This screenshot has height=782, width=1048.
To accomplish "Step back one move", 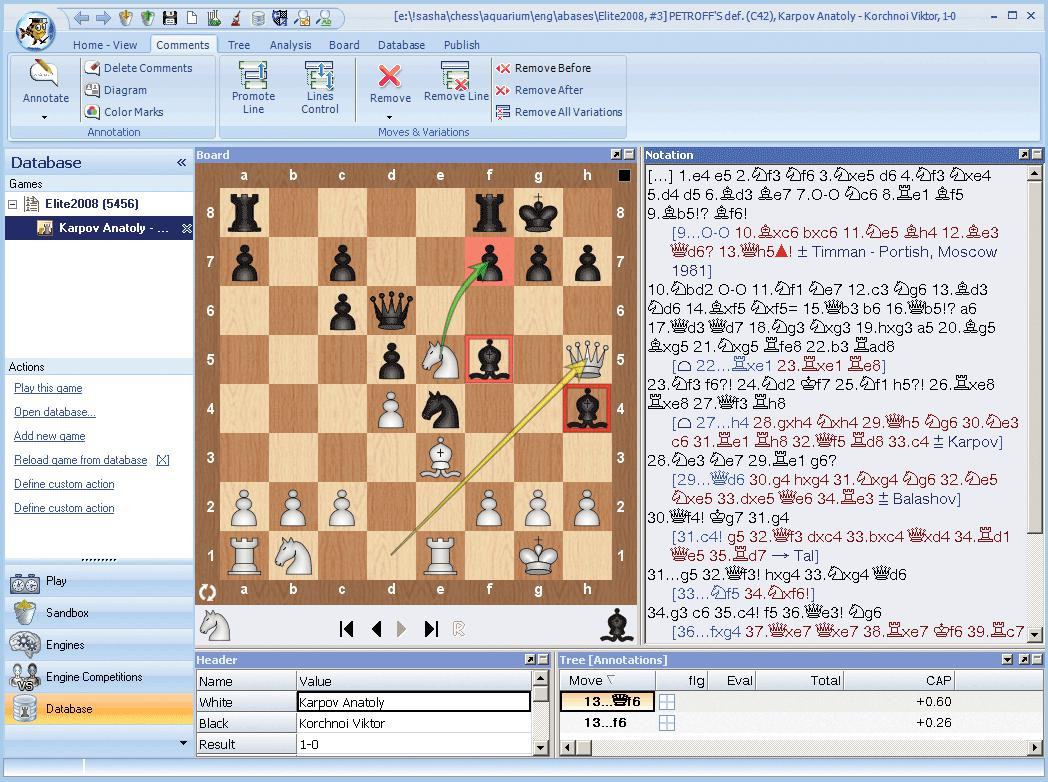I will (x=376, y=629).
